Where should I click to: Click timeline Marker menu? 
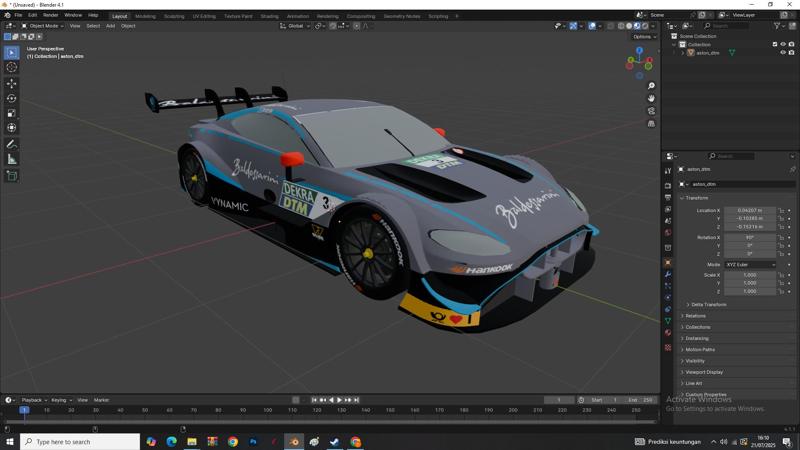click(101, 400)
